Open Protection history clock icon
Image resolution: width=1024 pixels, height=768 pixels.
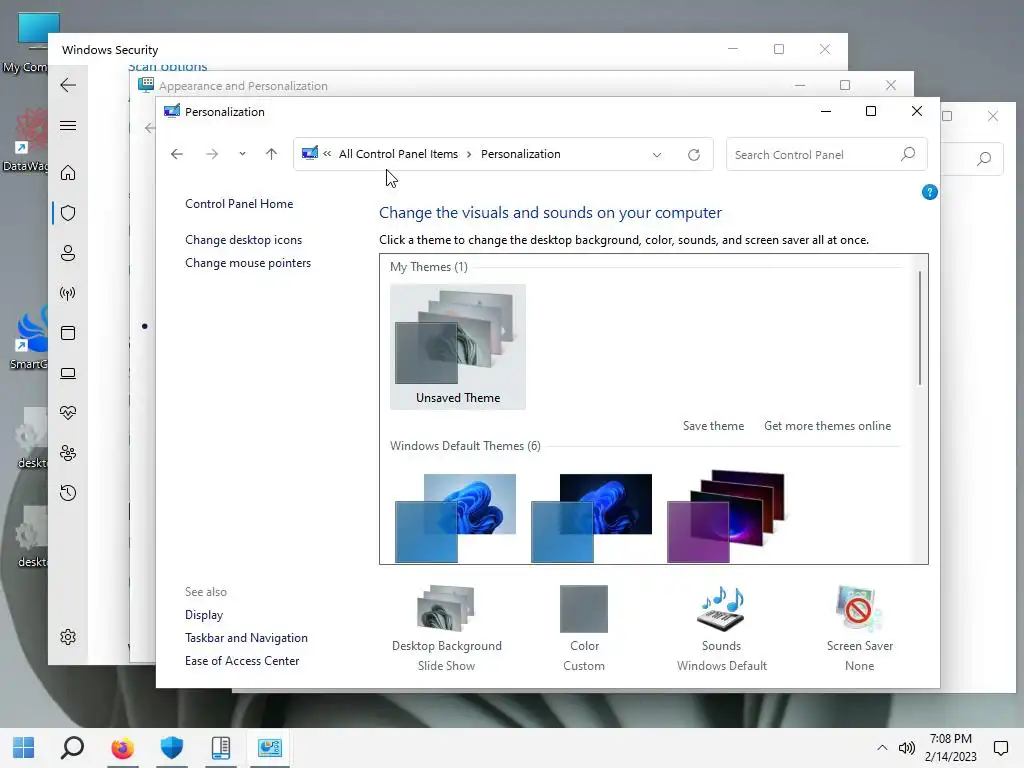pos(68,493)
